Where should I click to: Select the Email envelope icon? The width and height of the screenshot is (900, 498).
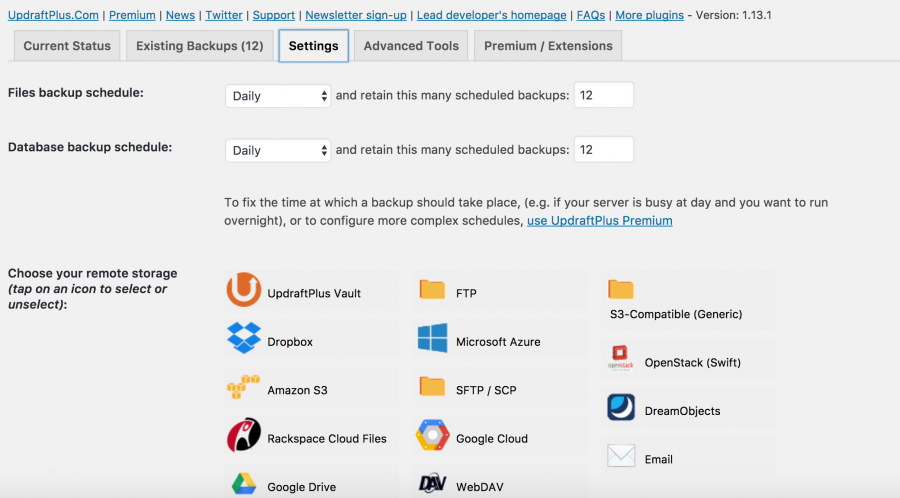click(x=621, y=456)
